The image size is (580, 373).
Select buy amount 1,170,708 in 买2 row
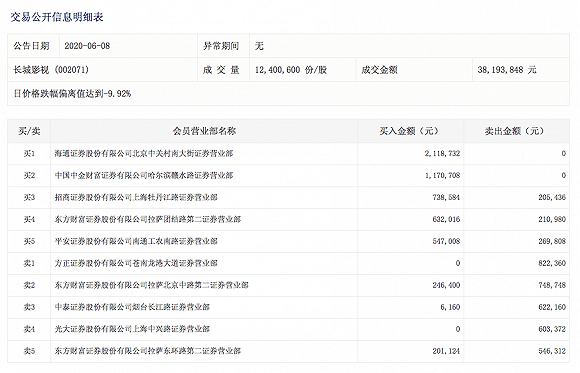point(442,175)
